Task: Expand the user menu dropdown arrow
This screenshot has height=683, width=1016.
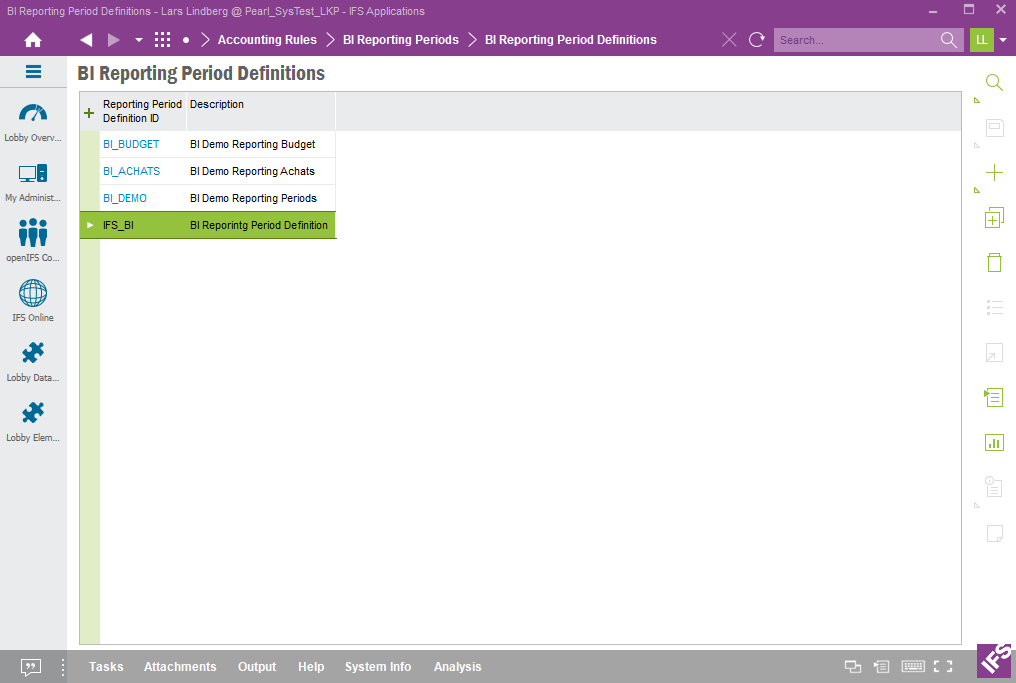Action: pos(1003,40)
